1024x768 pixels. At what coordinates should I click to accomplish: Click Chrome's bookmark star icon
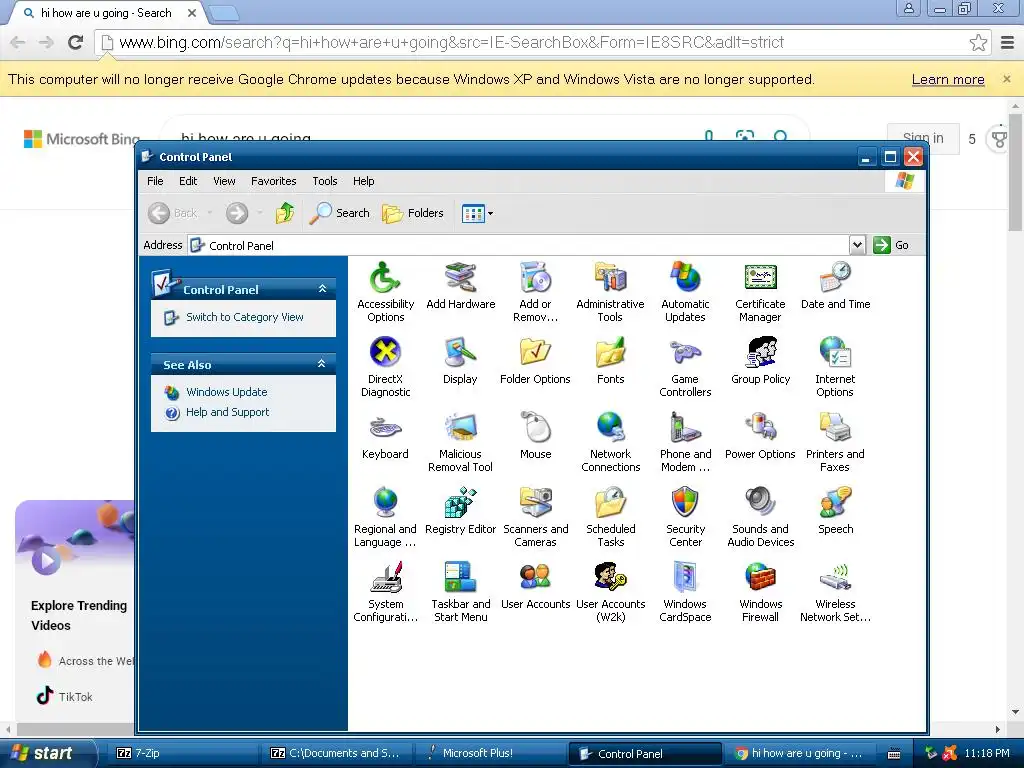click(x=978, y=42)
